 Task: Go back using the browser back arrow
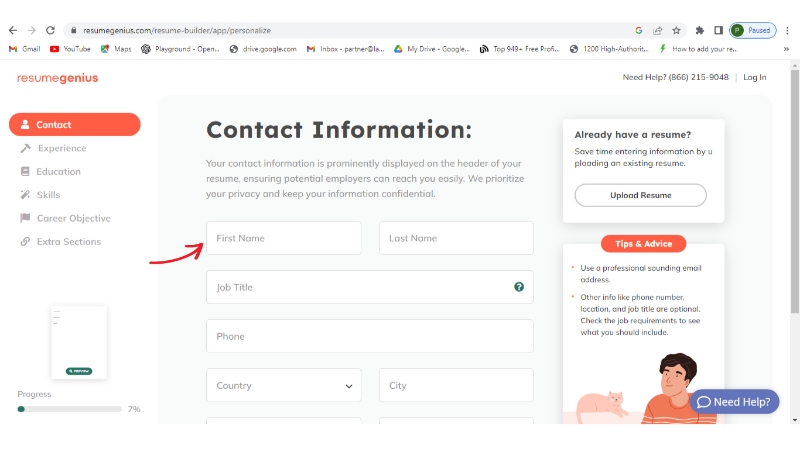click(x=12, y=30)
